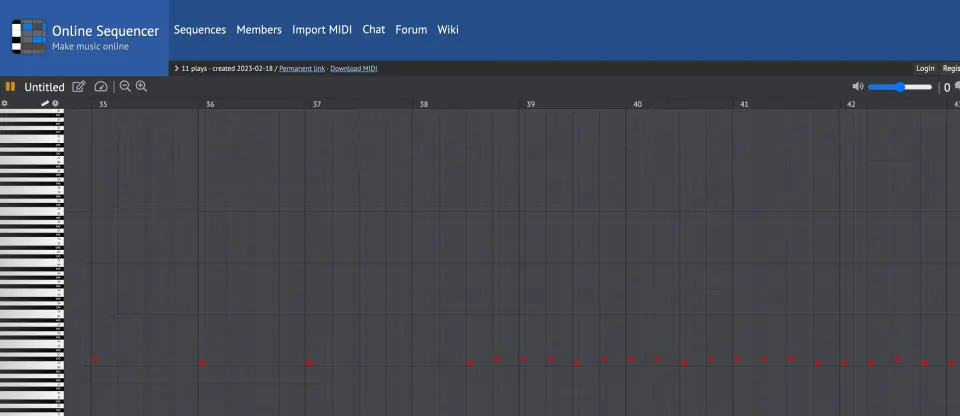Jump to measure 40 on the timeline

click(637, 104)
